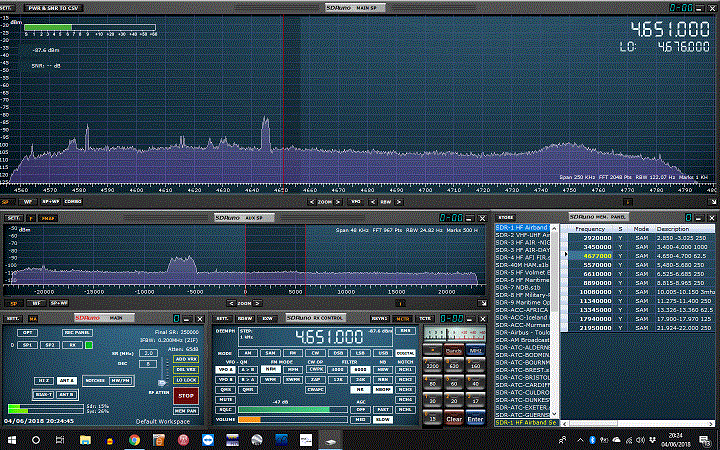Zoom out the Main SP spectrum with left arrow
720x450 pixels.
tap(312, 202)
